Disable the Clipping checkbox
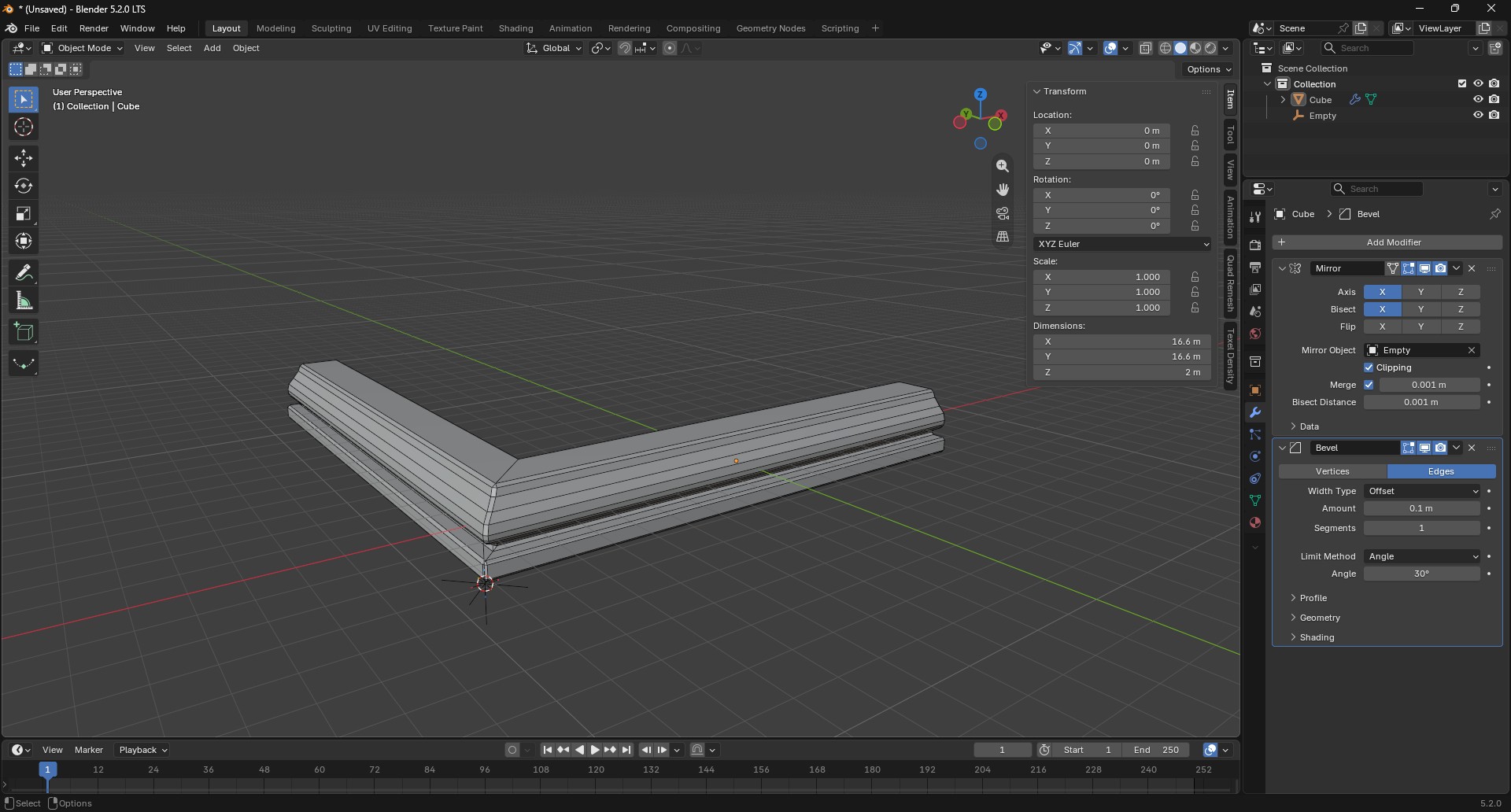 (1369, 367)
